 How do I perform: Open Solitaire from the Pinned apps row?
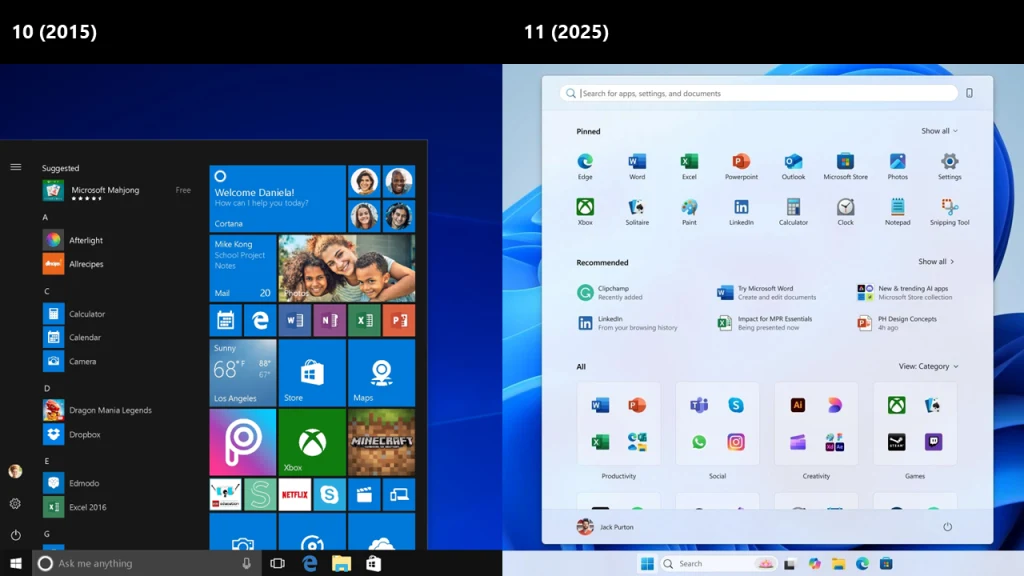[637, 212]
